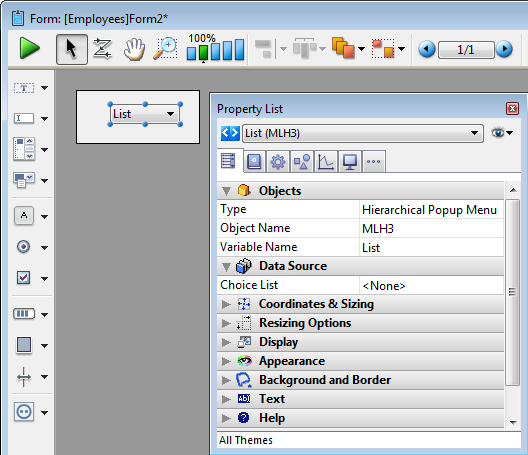This screenshot has height=455, width=528.
Task: Choose the hand move tool
Action: click(x=134, y=49)
